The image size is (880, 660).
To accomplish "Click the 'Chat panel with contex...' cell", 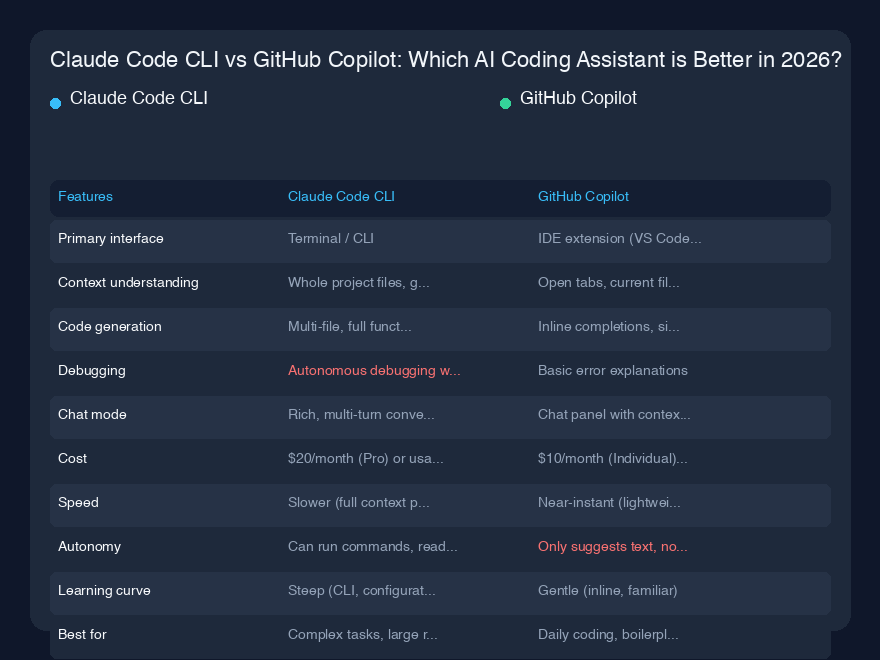I will pos(614,414).
